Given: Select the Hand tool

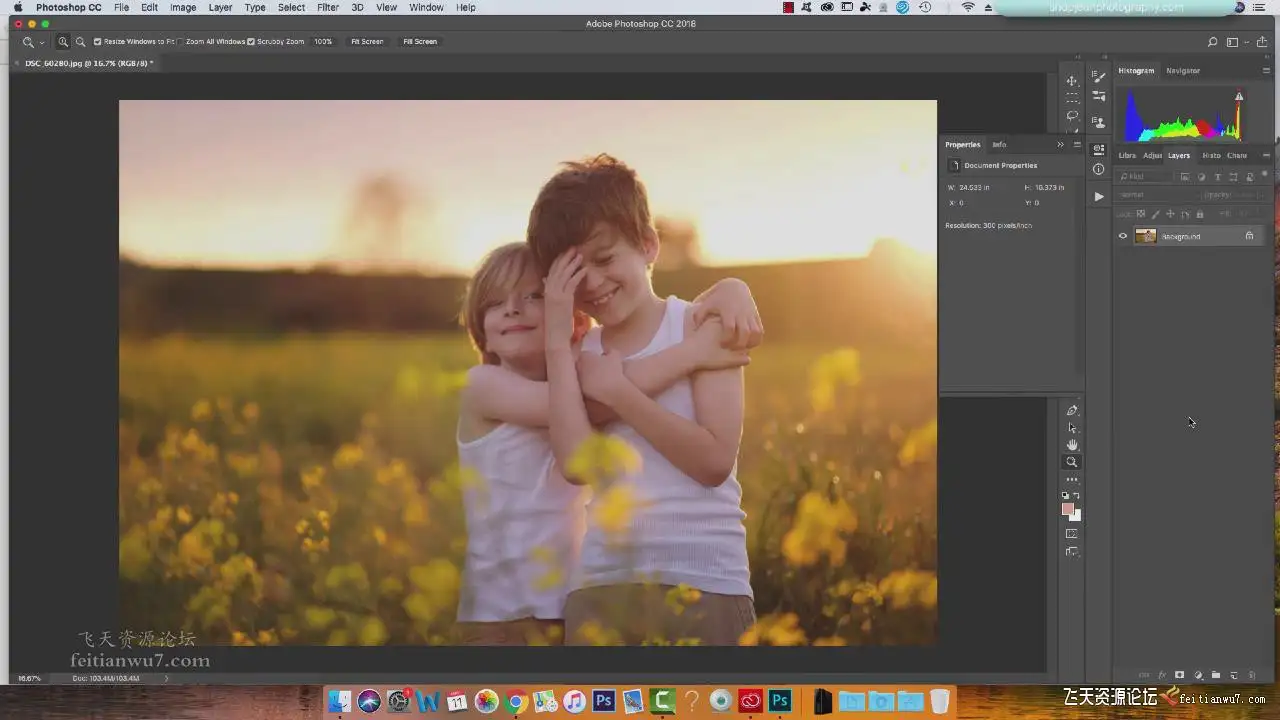Looking at the screenshot, I should click(x=1072, y=445).
